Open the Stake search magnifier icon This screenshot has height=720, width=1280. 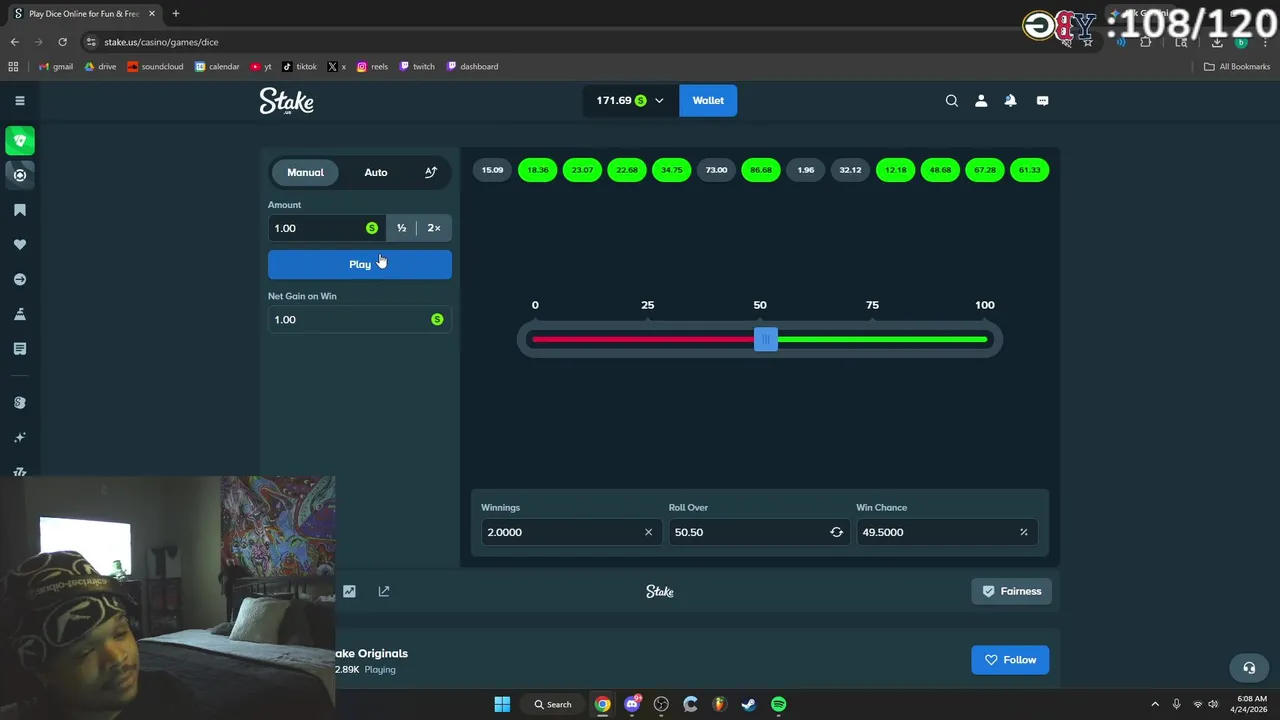click(x=952, y=100)
